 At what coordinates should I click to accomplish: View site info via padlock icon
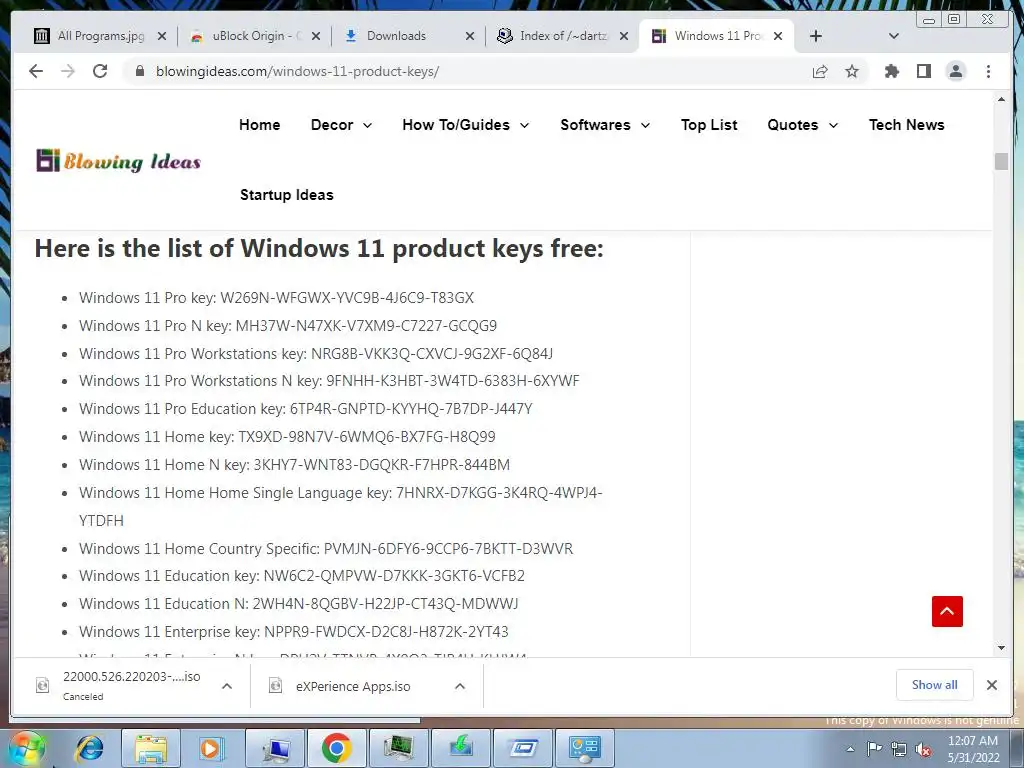click(139, 71)
